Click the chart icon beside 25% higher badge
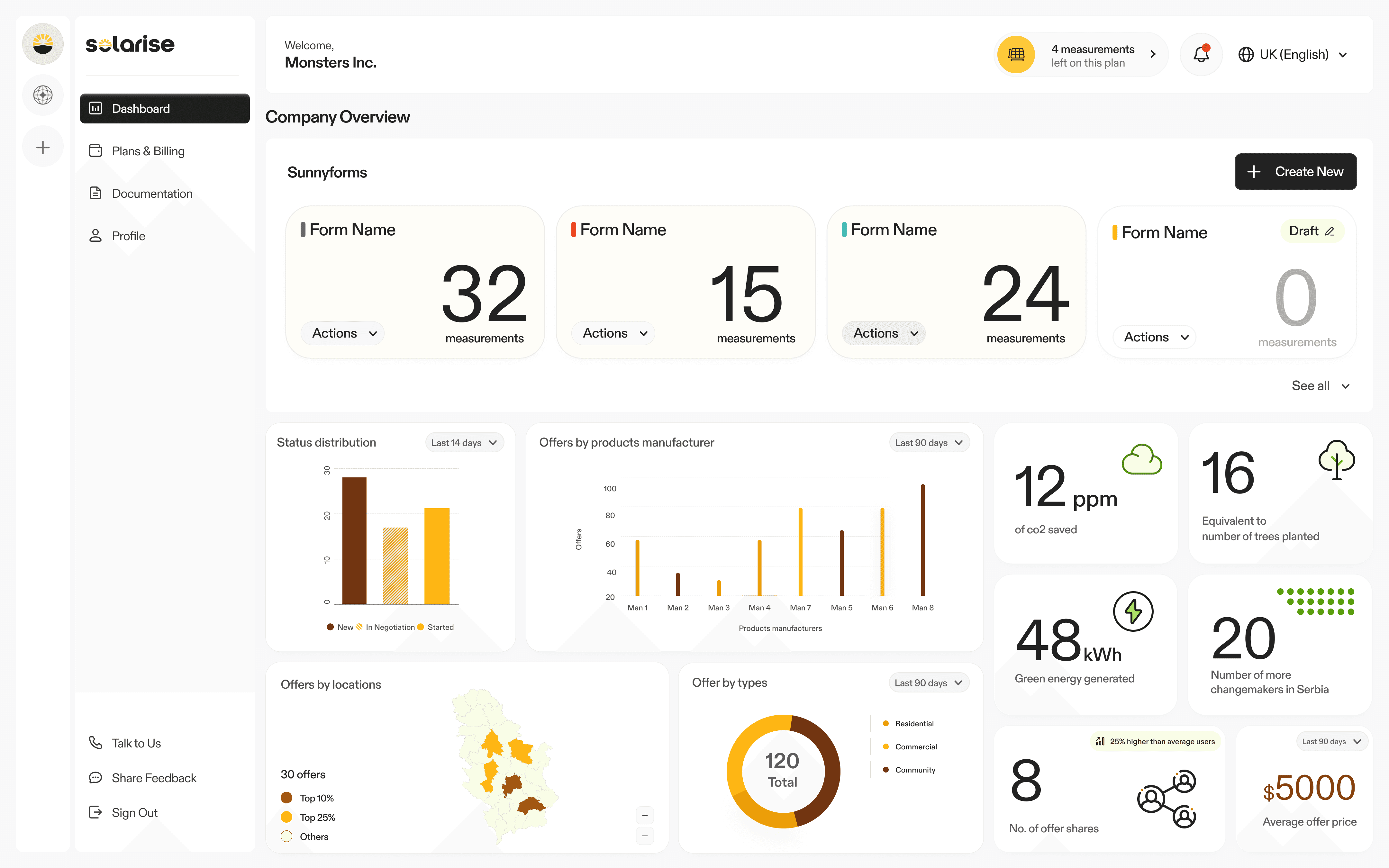The width and height of the screenshot is (1389, 868). click(1100, 741)
